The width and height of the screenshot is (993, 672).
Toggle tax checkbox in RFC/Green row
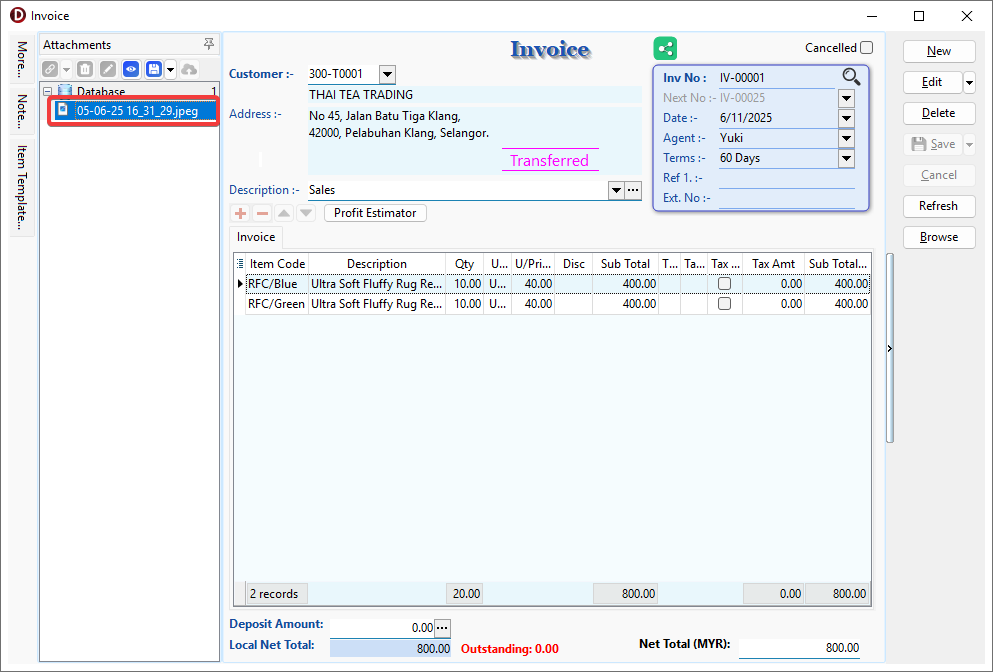tap(724, 304)
